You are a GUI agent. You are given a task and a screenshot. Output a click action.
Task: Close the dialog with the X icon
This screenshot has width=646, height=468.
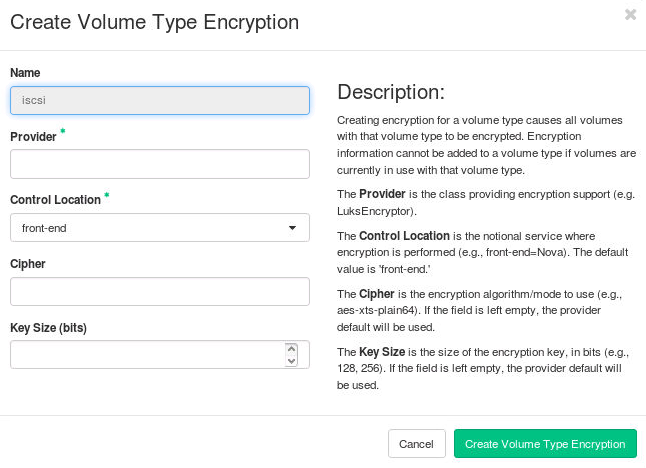click(630, 15)
